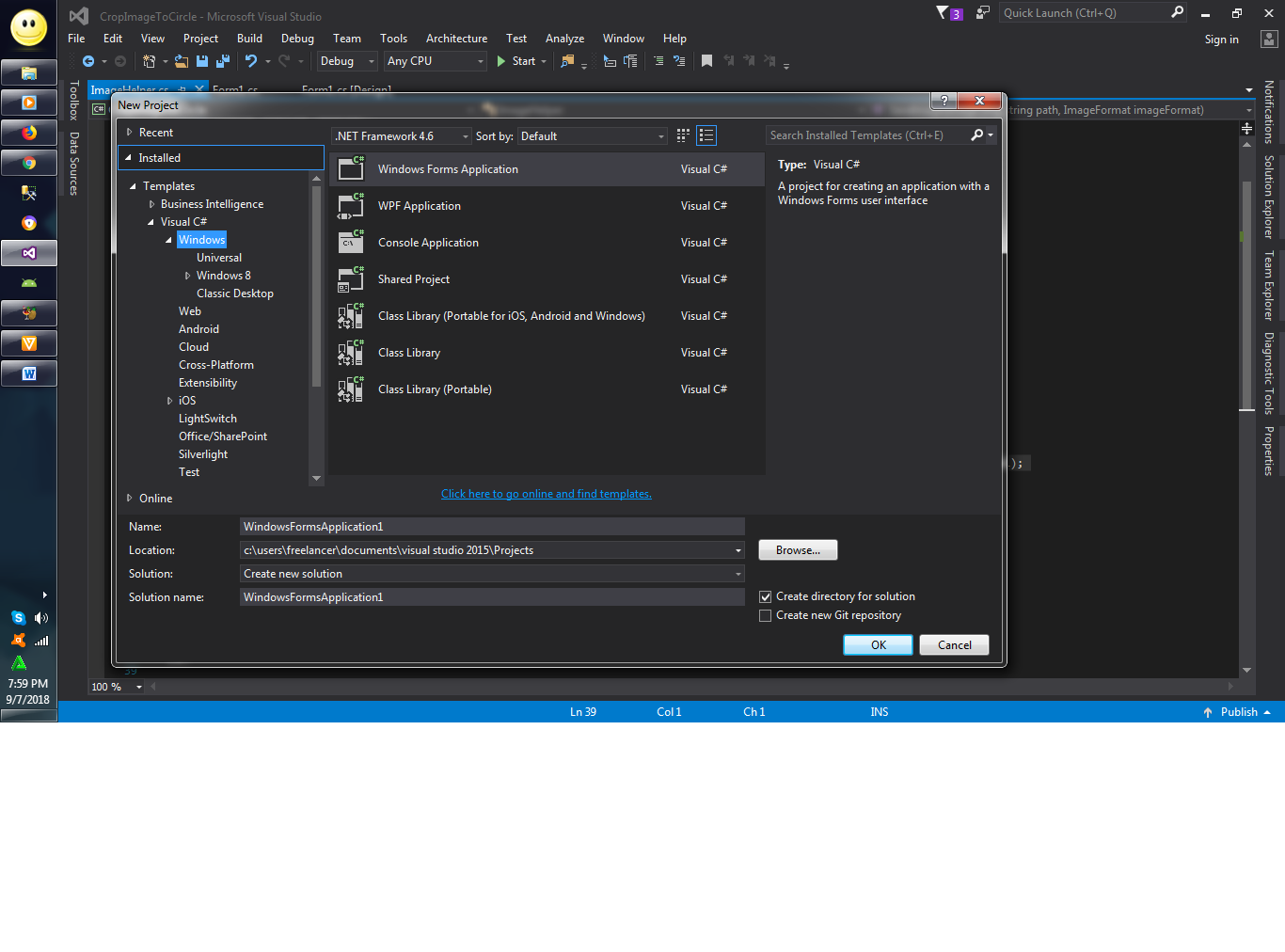
Task: Open Firefox from the taskbar
Action: (x=29, y=133)
